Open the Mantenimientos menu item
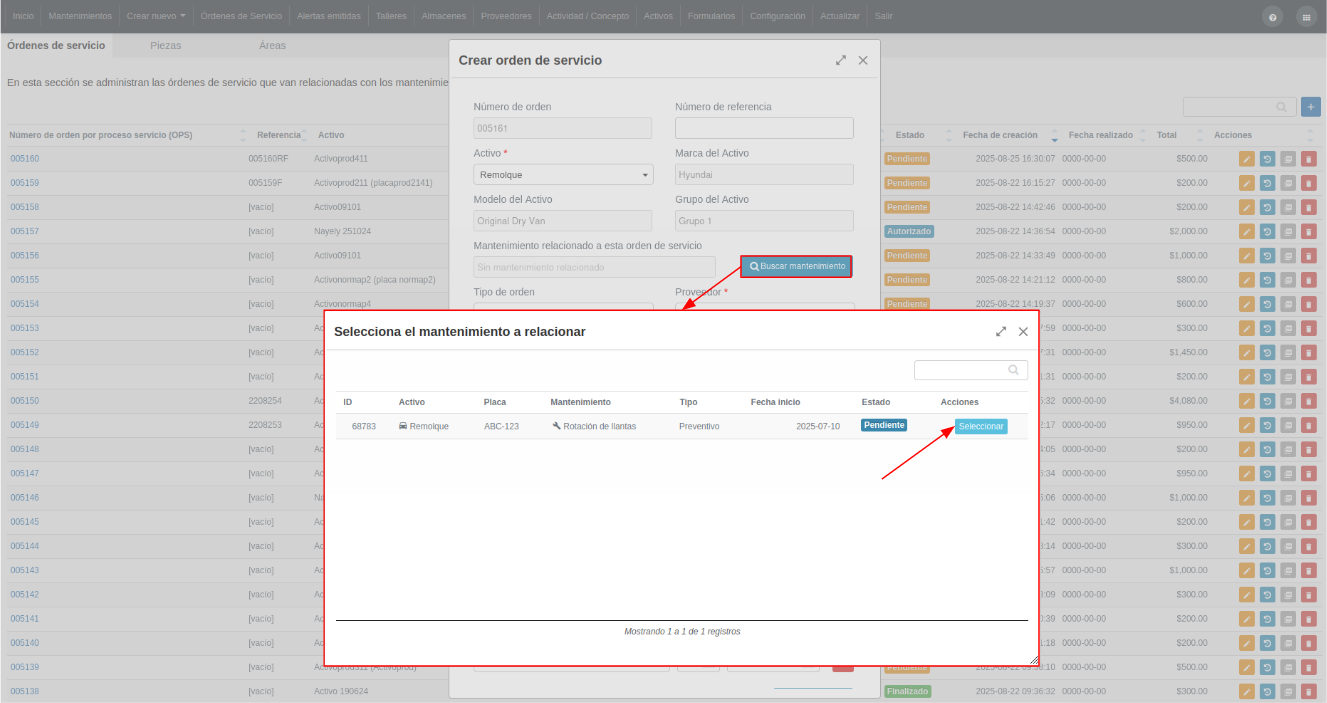The height and width of the screenshot is (703, 1327). pos(80,16)
